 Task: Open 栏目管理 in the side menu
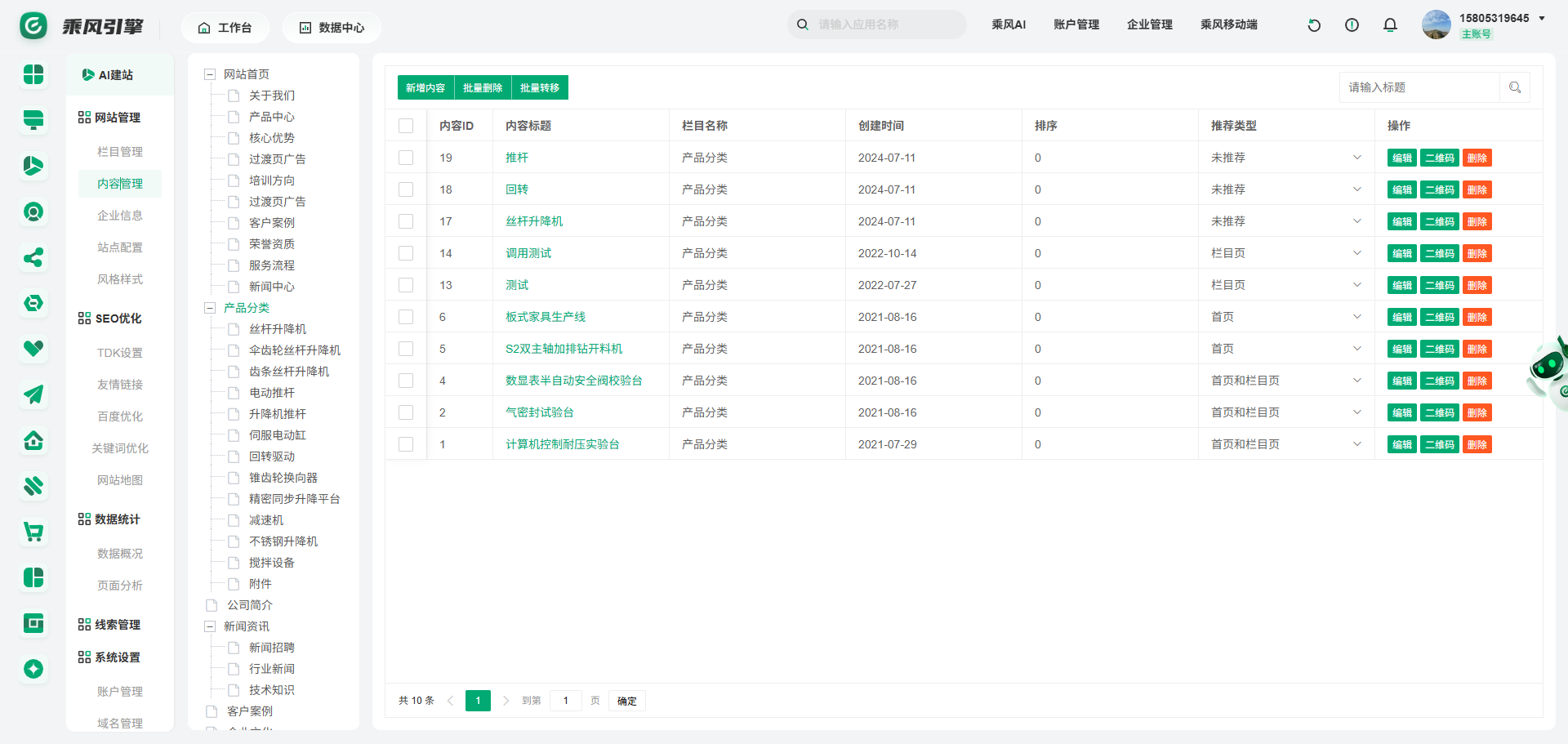(120, 152)
